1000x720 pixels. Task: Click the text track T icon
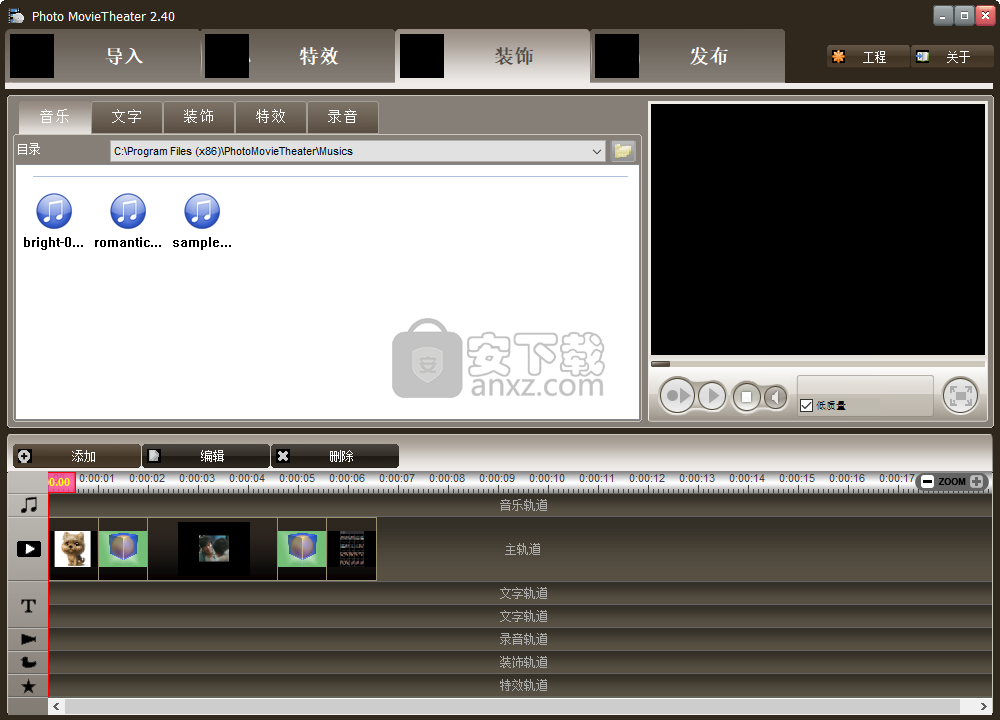point(29,605)
